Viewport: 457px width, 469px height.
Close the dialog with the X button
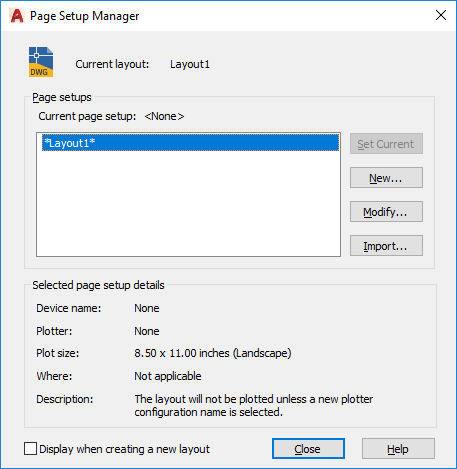(441, 15)
